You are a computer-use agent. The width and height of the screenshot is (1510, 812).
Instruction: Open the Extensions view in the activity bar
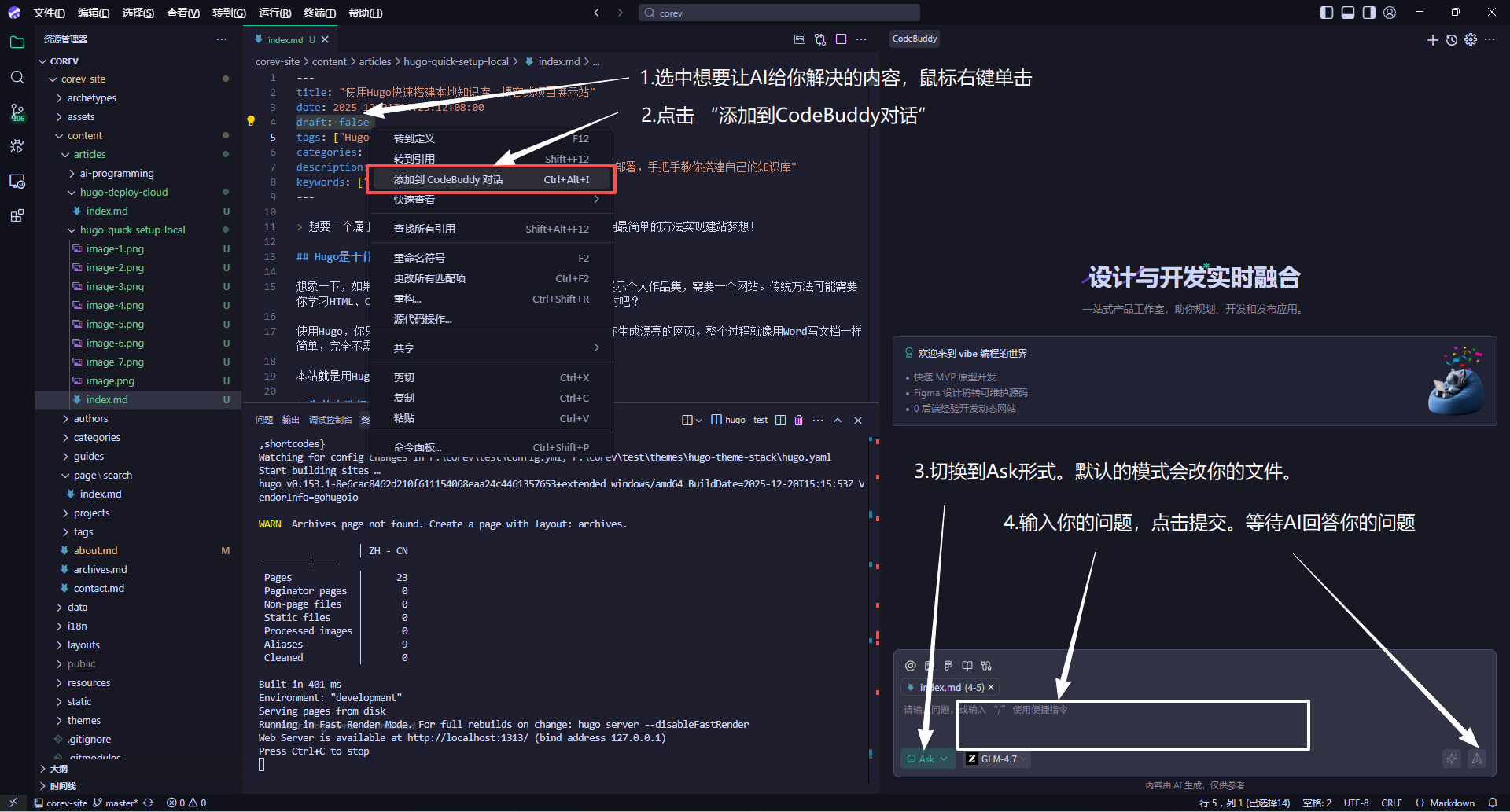[17, 215]
